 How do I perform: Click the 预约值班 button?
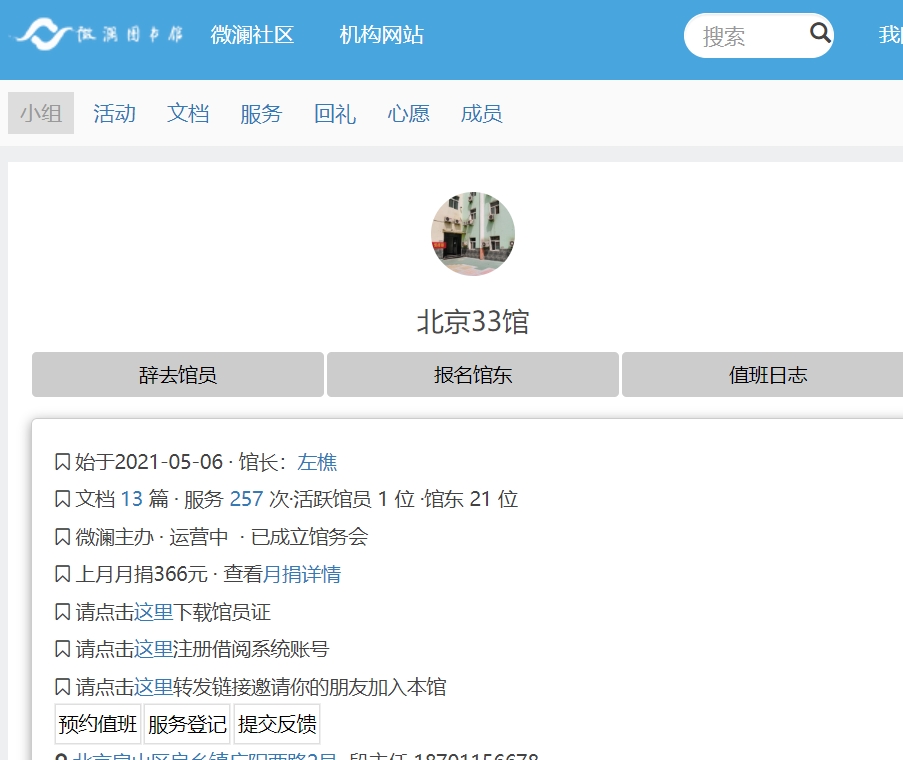[x=98, y=724]
